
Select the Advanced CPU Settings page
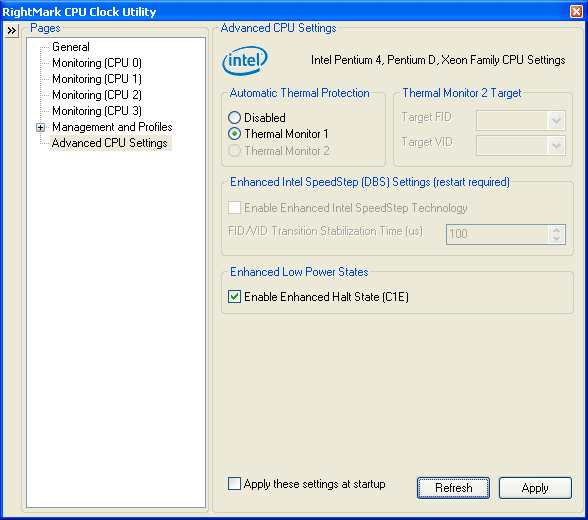coord(110,143)
